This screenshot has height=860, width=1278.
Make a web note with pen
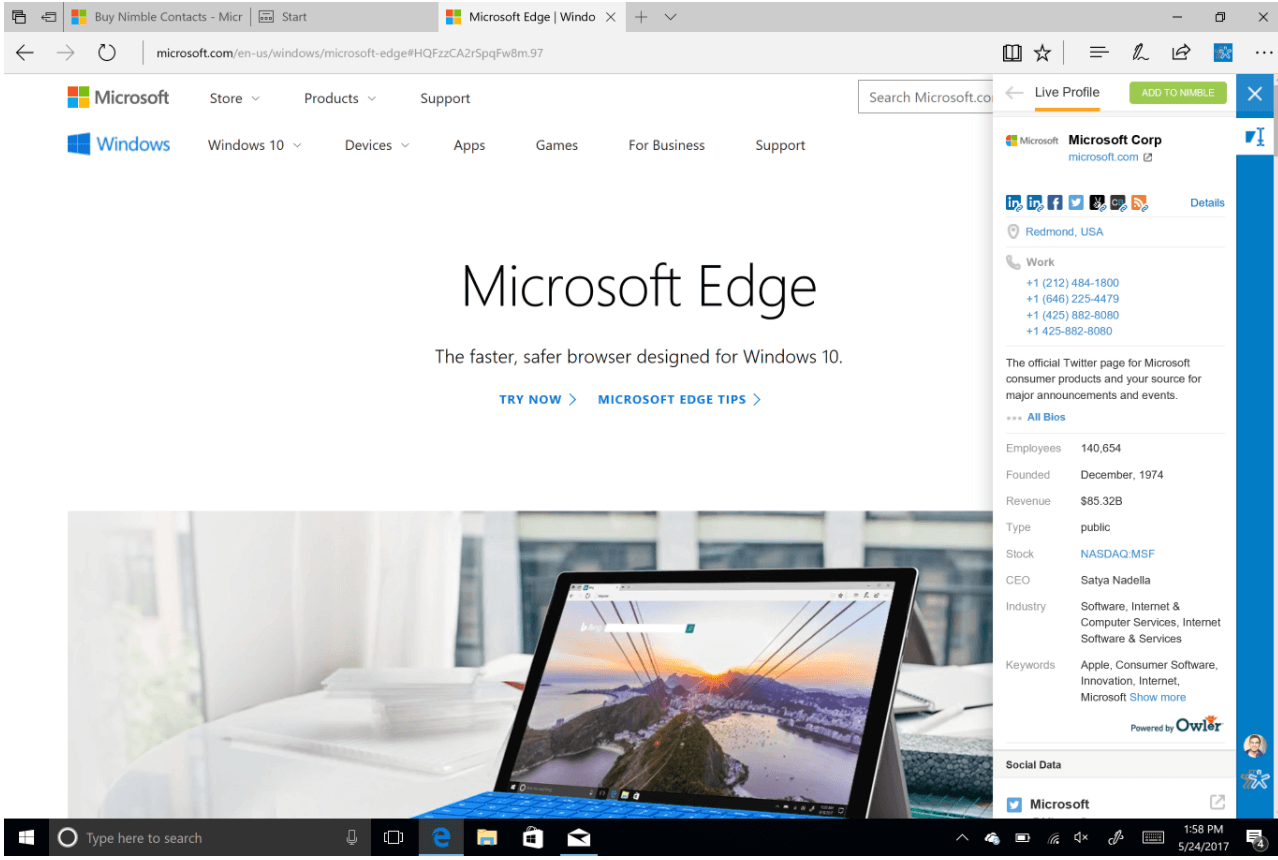[1139, 53]
